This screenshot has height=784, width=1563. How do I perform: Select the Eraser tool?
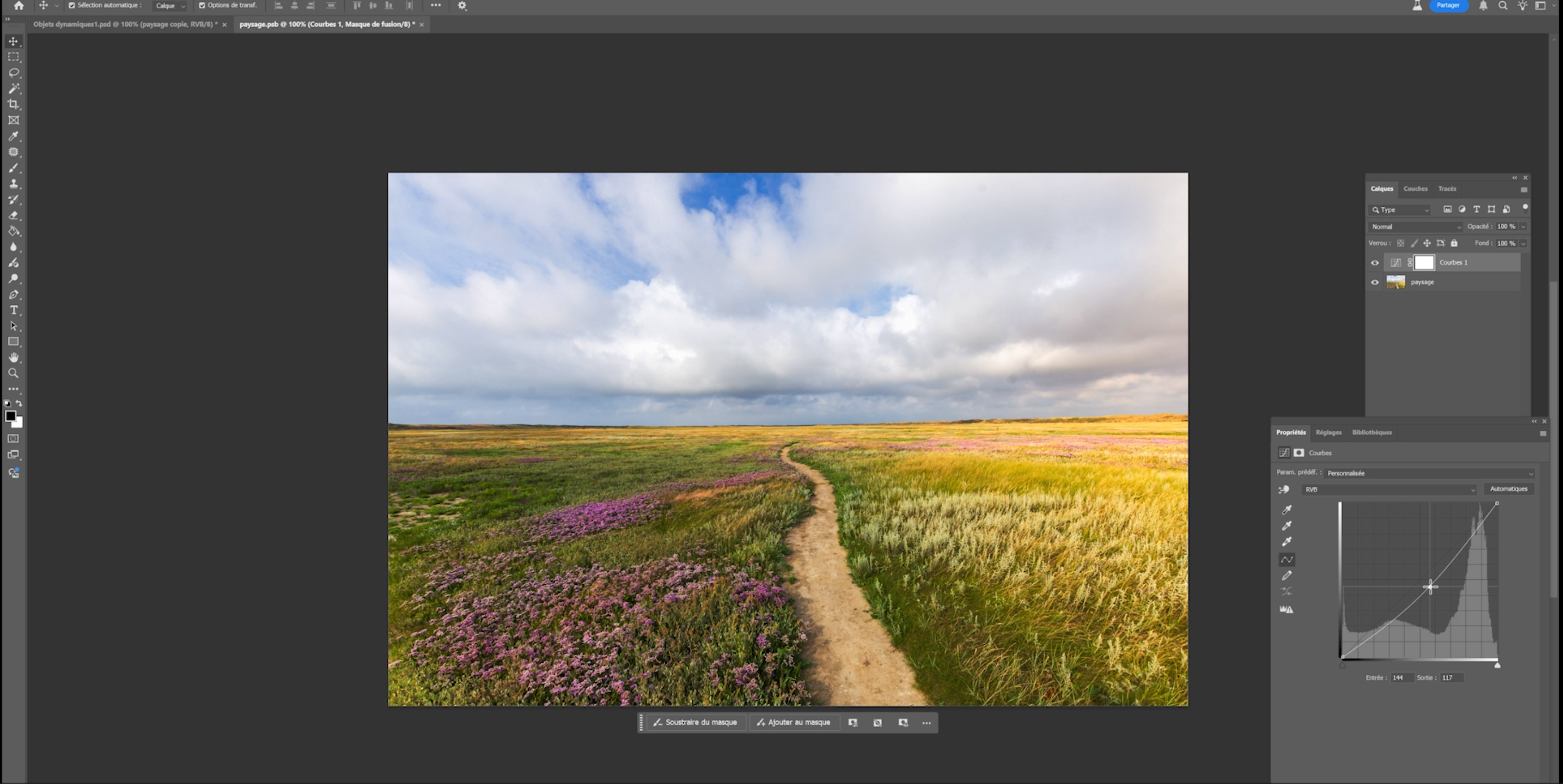click(x=13, y=215)
